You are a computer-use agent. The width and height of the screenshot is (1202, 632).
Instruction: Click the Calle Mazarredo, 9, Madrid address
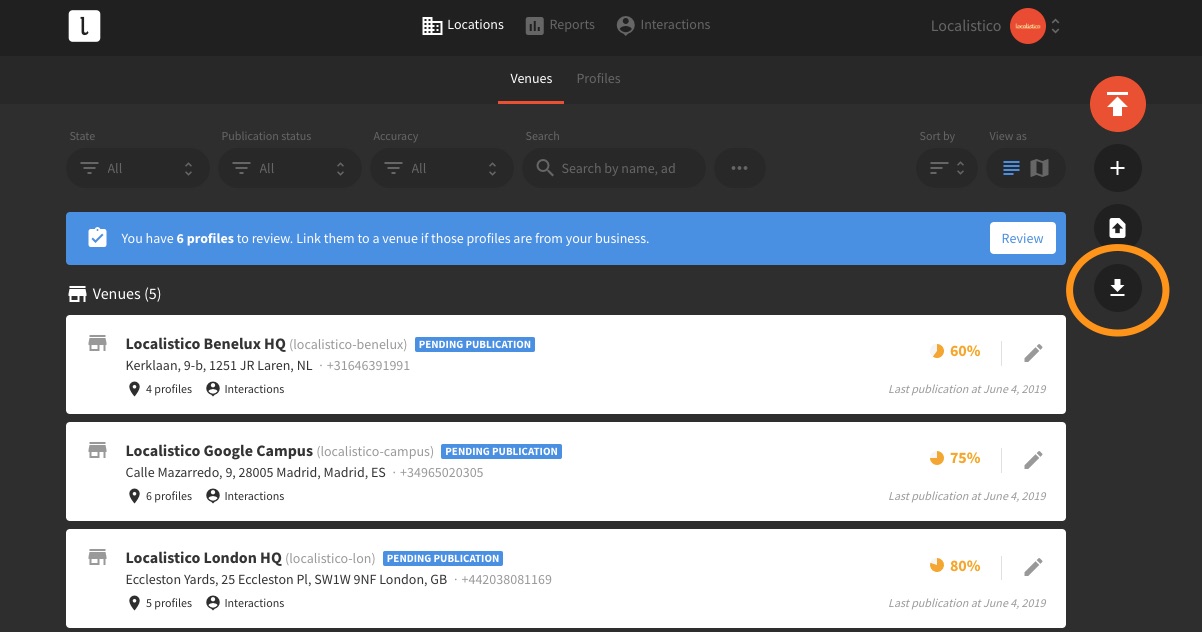pyautogui.click(x=256, y=473)
